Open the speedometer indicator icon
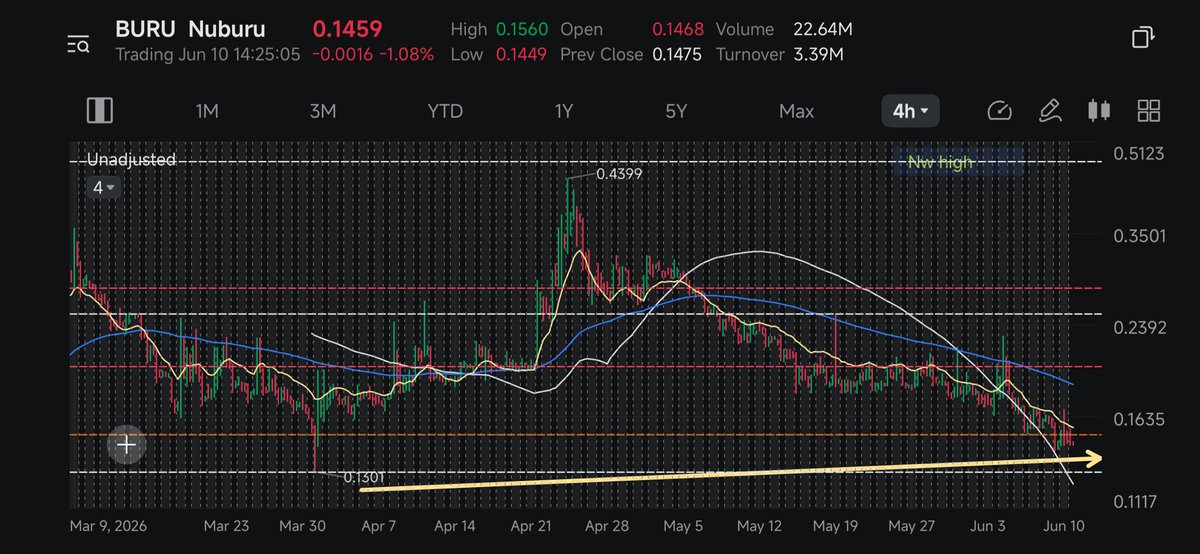This screenshot has width=1200, height=554. coord(999,111)
